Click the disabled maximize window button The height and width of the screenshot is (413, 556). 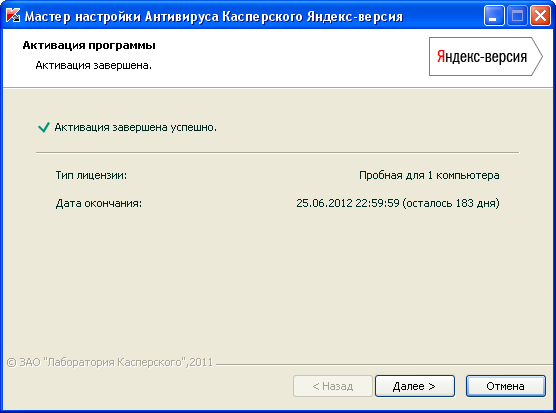click(517, 16)
